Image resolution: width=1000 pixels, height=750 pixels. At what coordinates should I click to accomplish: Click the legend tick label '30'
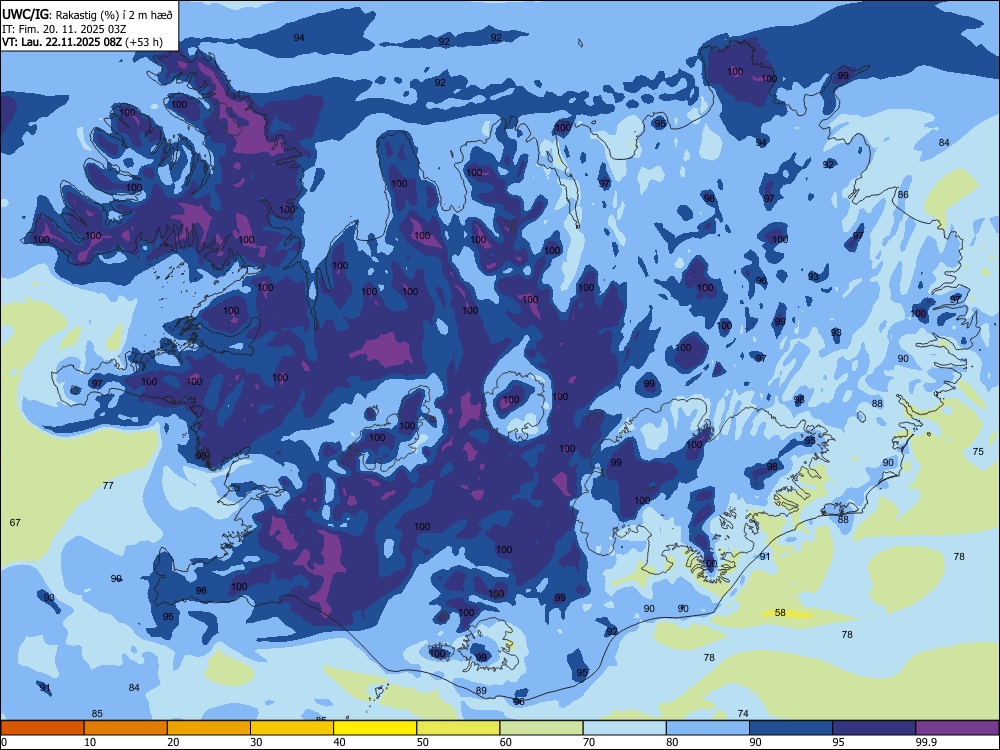[256, 742]
